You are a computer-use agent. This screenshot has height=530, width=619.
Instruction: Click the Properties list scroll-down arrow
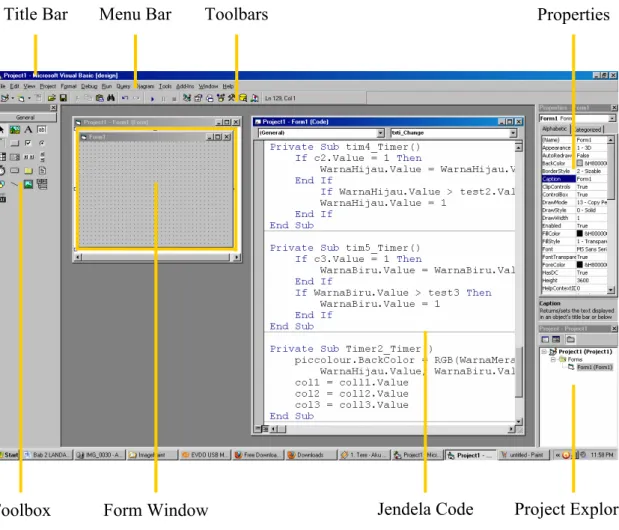(x=611, y=290)
